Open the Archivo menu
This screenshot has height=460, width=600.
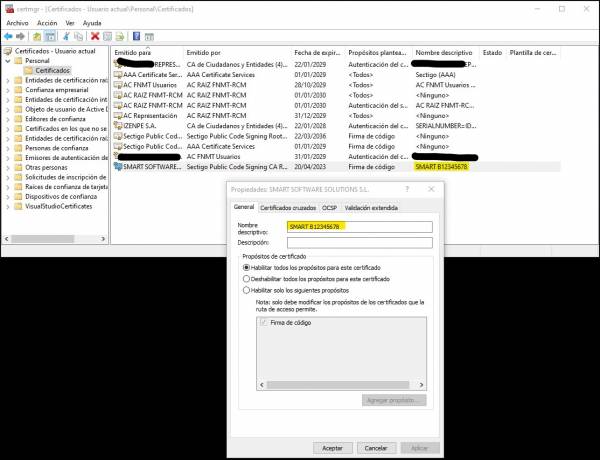tap(17, 23)
